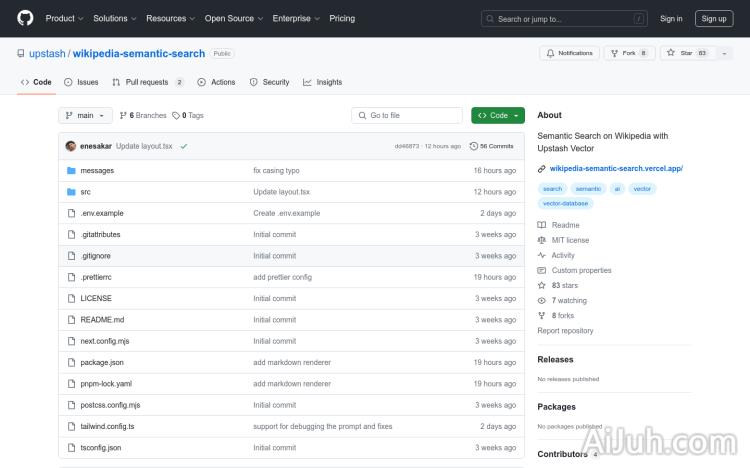Click the Go to file input
Image resolution: width=750 pixels, height=468 pixels.
point(407,115)
